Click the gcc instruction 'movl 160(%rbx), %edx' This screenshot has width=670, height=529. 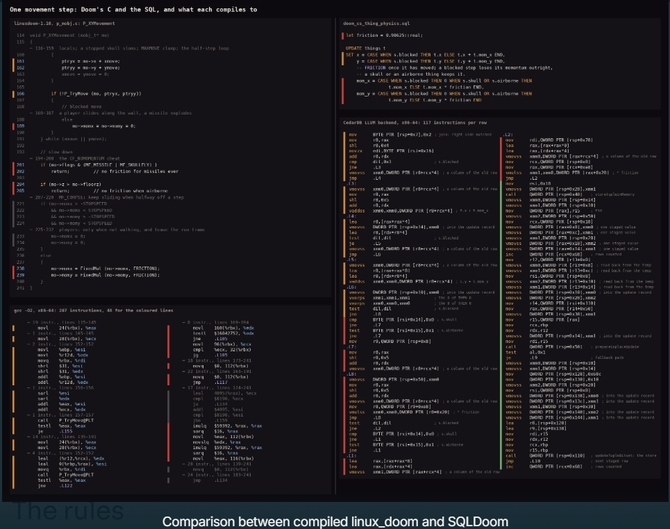(223, 328)
